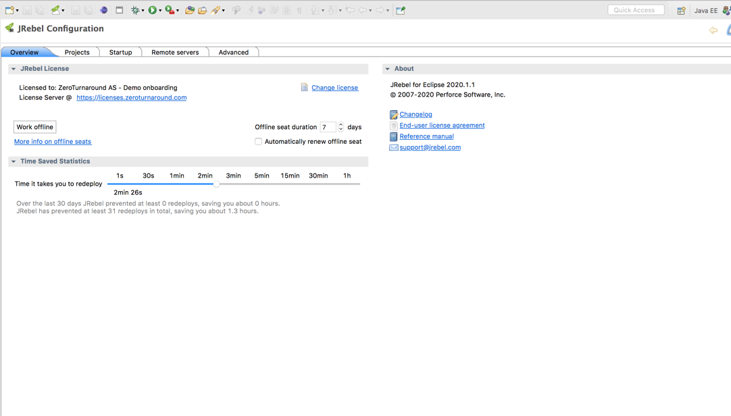Click the yellow back arrow in JRebel Configuration header

(713, 30)
